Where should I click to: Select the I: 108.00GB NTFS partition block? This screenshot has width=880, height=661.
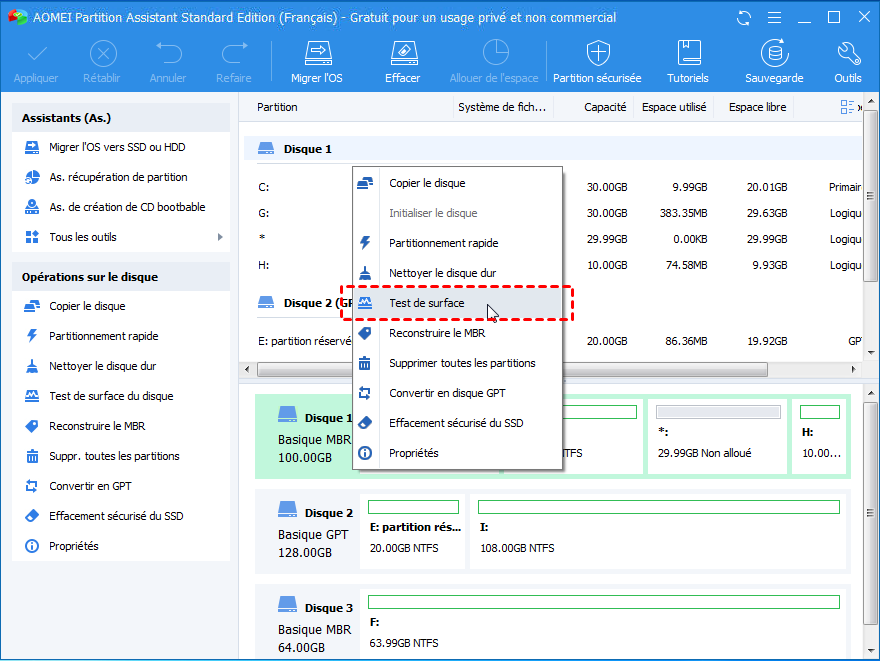pyautogui.click(x=660, y=534)
